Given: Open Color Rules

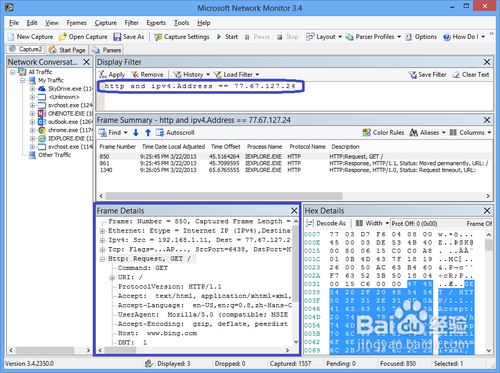Looking at the screenshot, I should click(x=383, y=133).
